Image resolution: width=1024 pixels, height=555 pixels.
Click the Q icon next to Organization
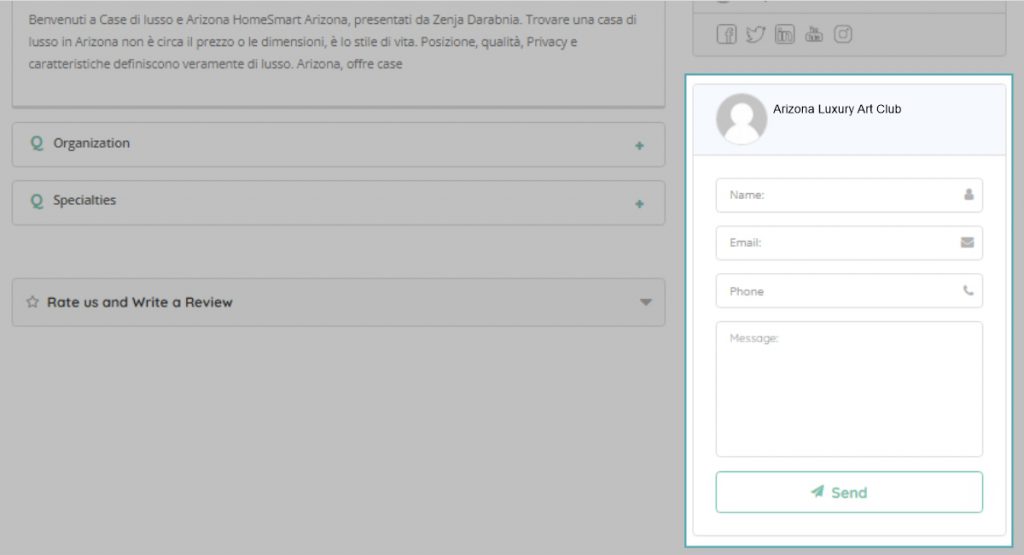pos(37,143)
